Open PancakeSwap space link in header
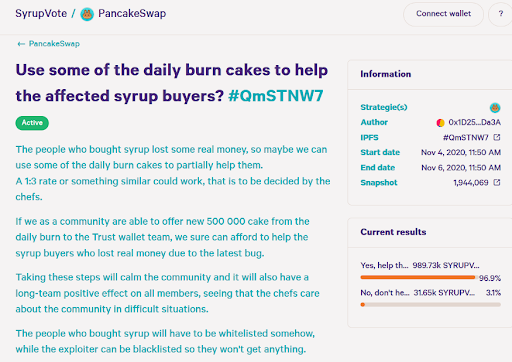Viewport: 512px width, 362px height. click(132, 13)
